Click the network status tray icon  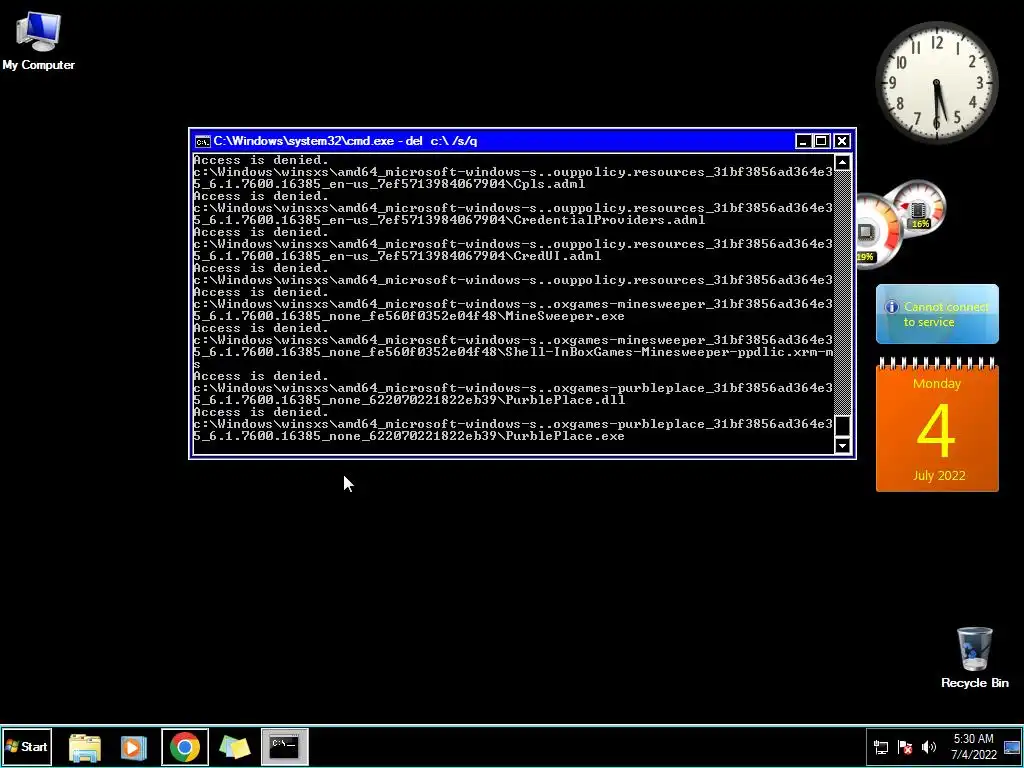tap(881, 747)
